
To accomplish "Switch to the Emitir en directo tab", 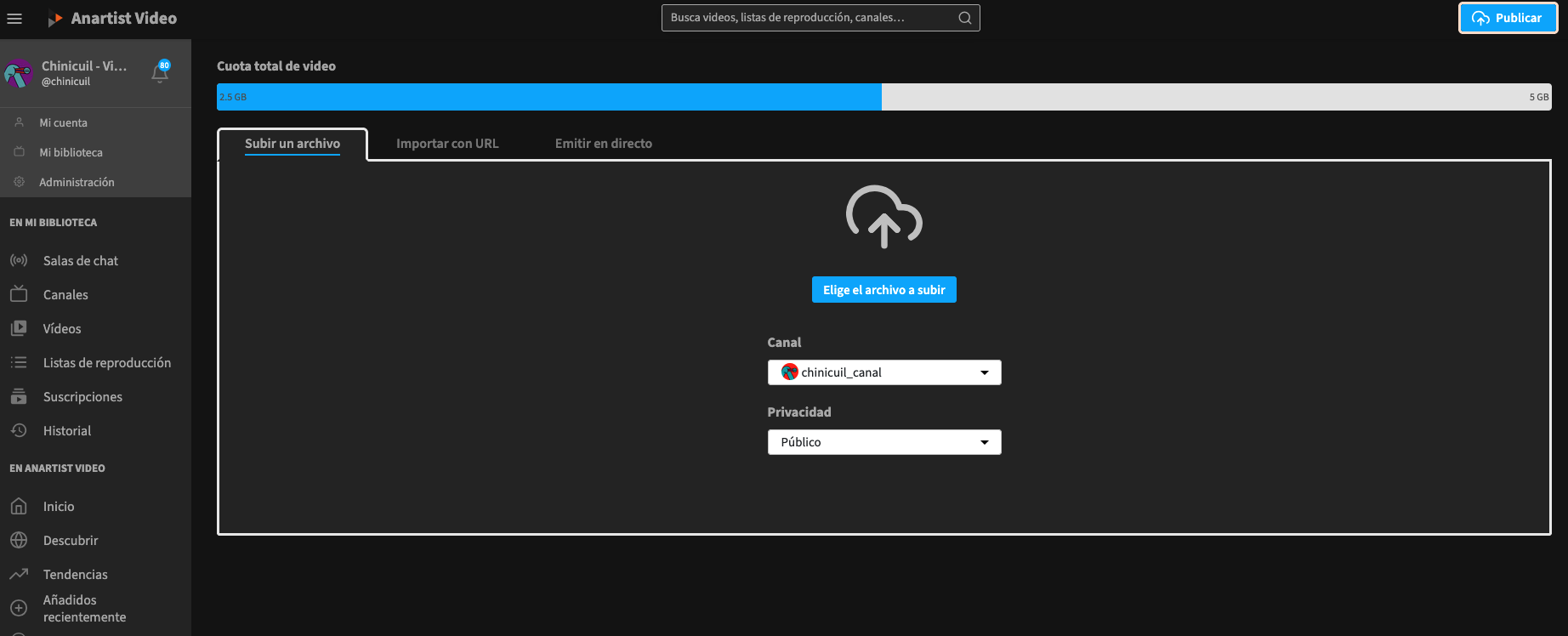I will click(x=603, y=144).
